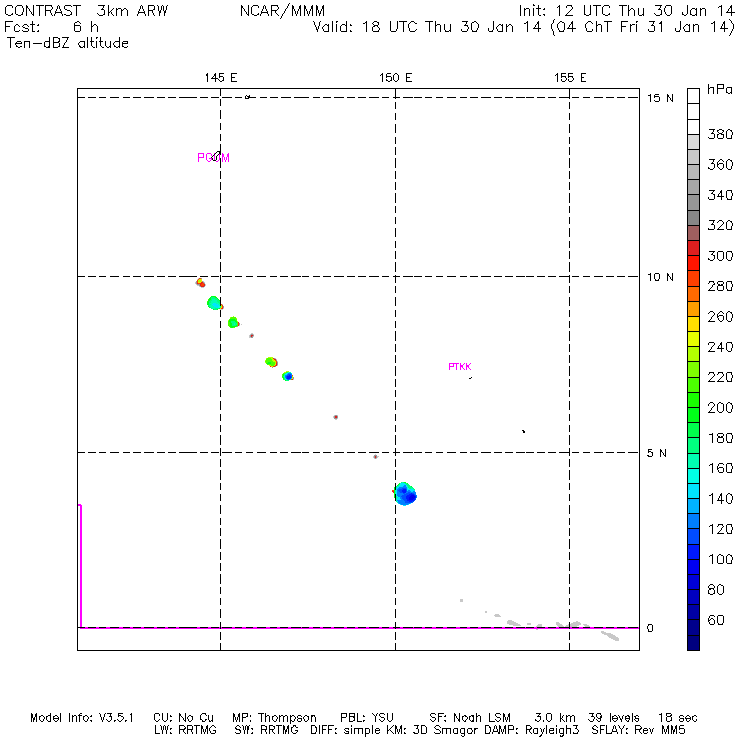Viewport: 740px width, 740px height.
Task: Click the '39 levels' text
Action: [x=614, y=718]
